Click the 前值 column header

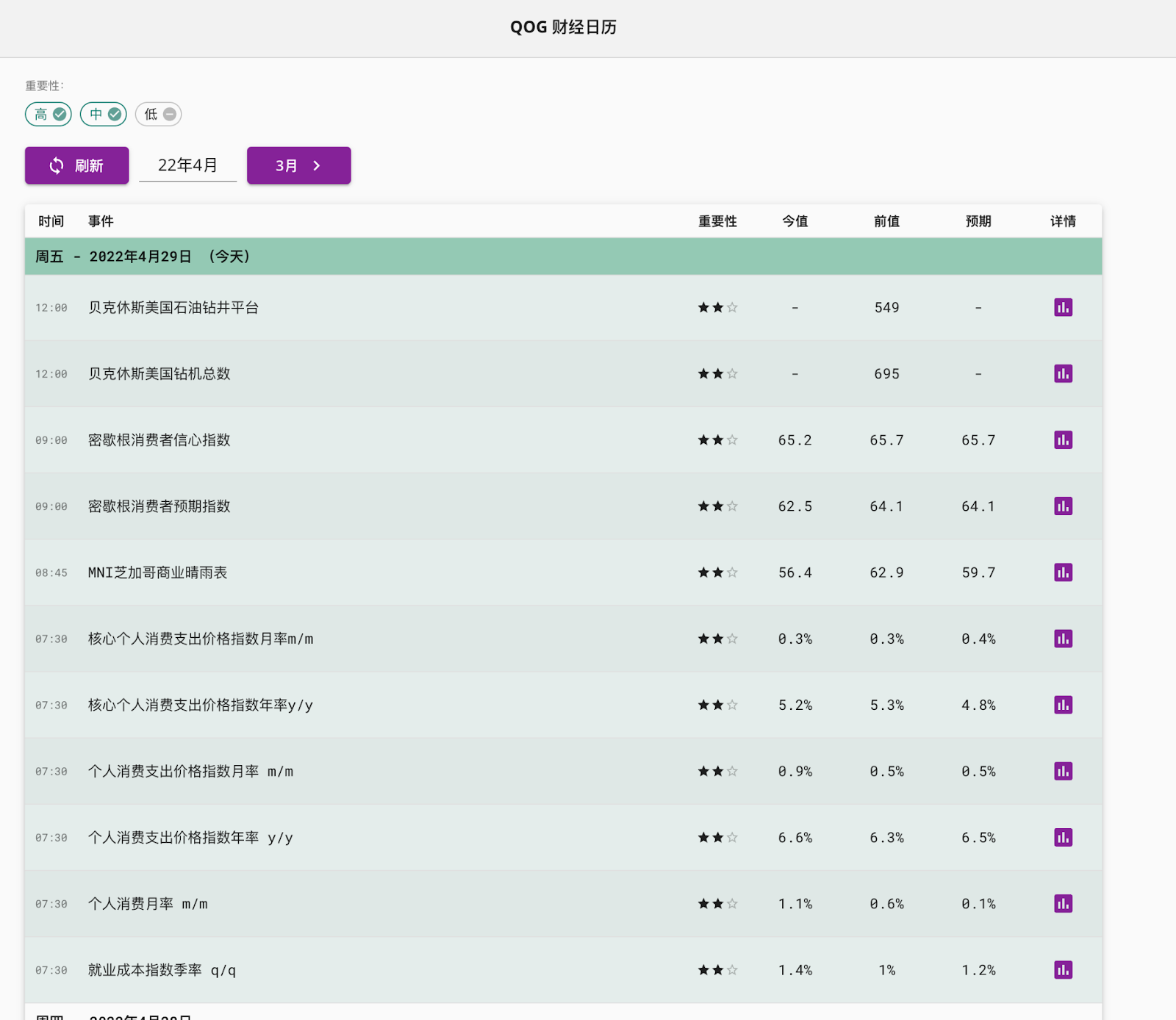(886, 221)
